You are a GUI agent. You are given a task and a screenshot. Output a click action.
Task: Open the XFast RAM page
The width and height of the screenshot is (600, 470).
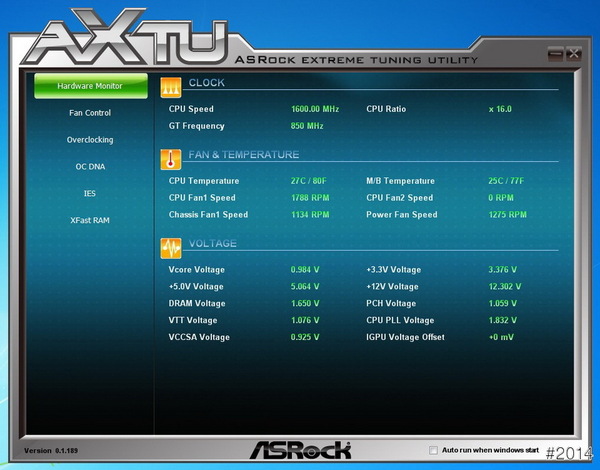(x=90, y=220)
